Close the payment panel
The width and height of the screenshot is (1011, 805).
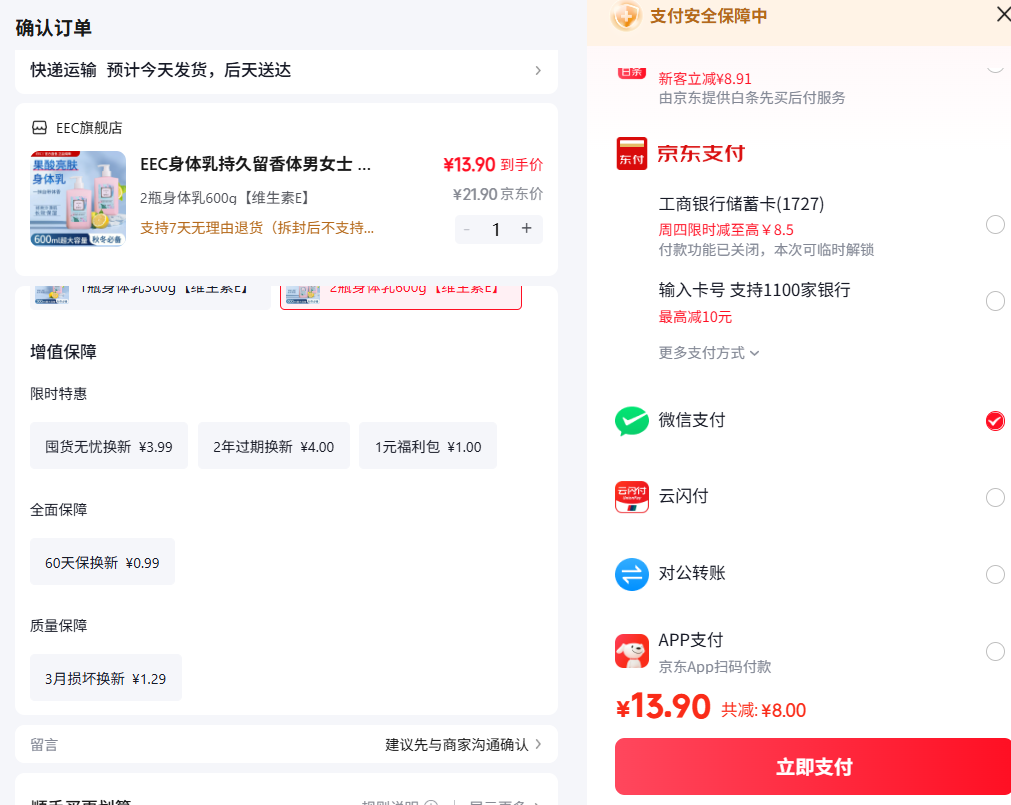(x=1003, y=14)
